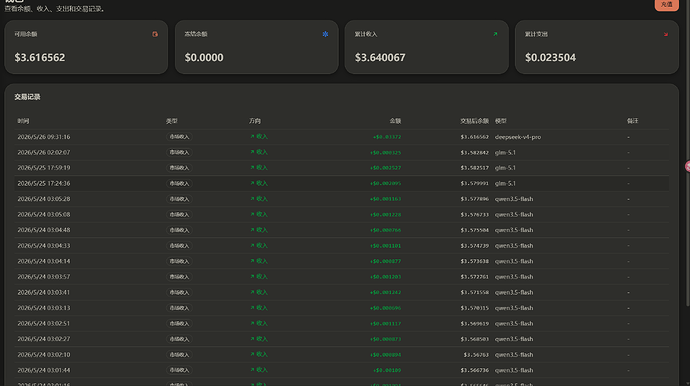
Task: Select timestamp 2026/5/25 17:59:19
Action: click(44, 168)
